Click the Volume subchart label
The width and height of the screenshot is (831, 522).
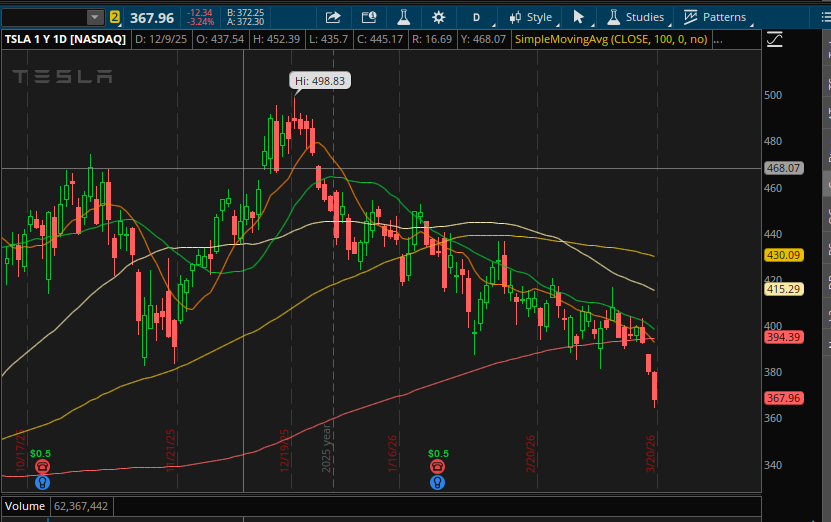coord(25,506)
